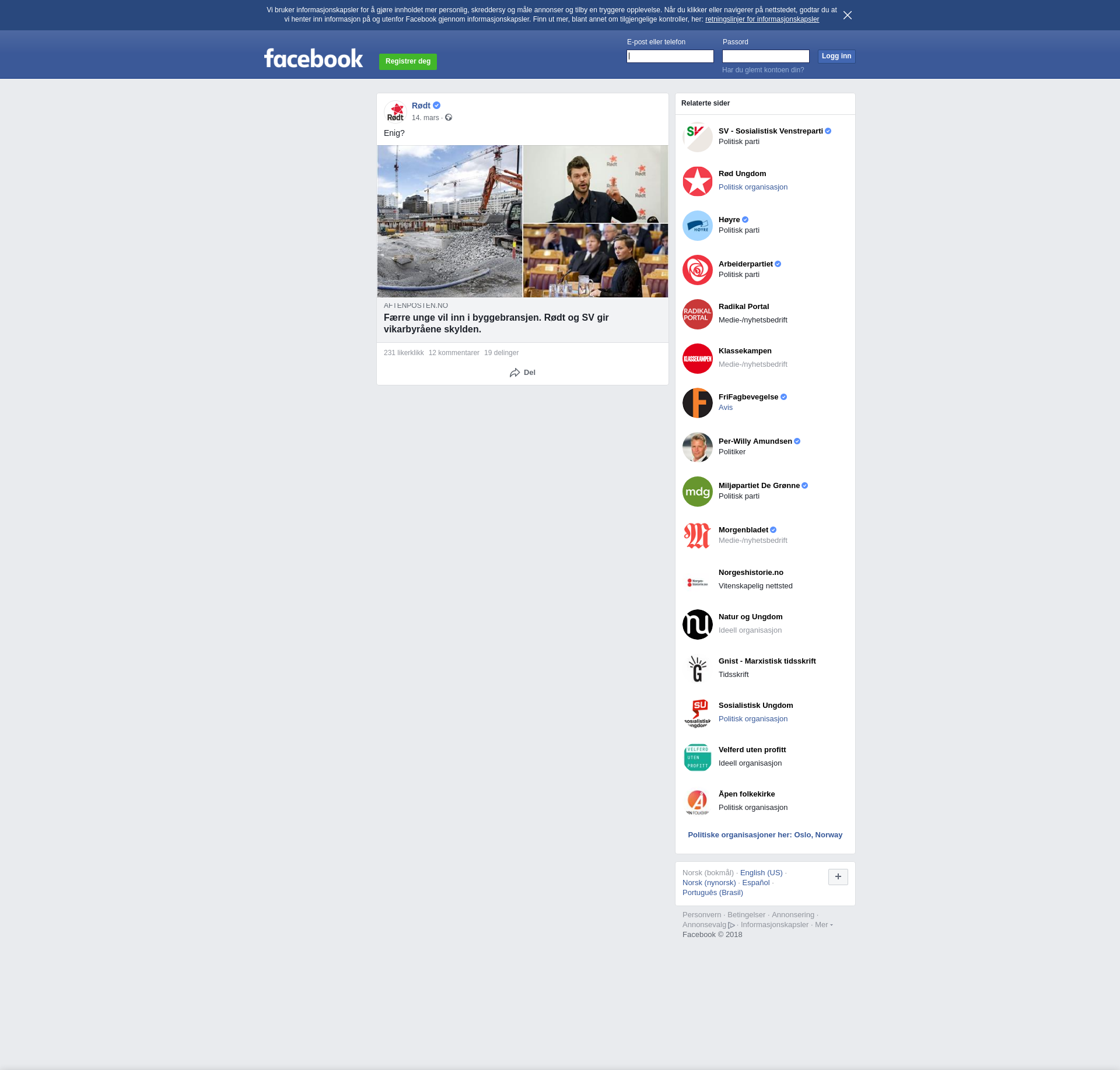
Task: Open Natur og Ungdom name link
Action: 751,617
